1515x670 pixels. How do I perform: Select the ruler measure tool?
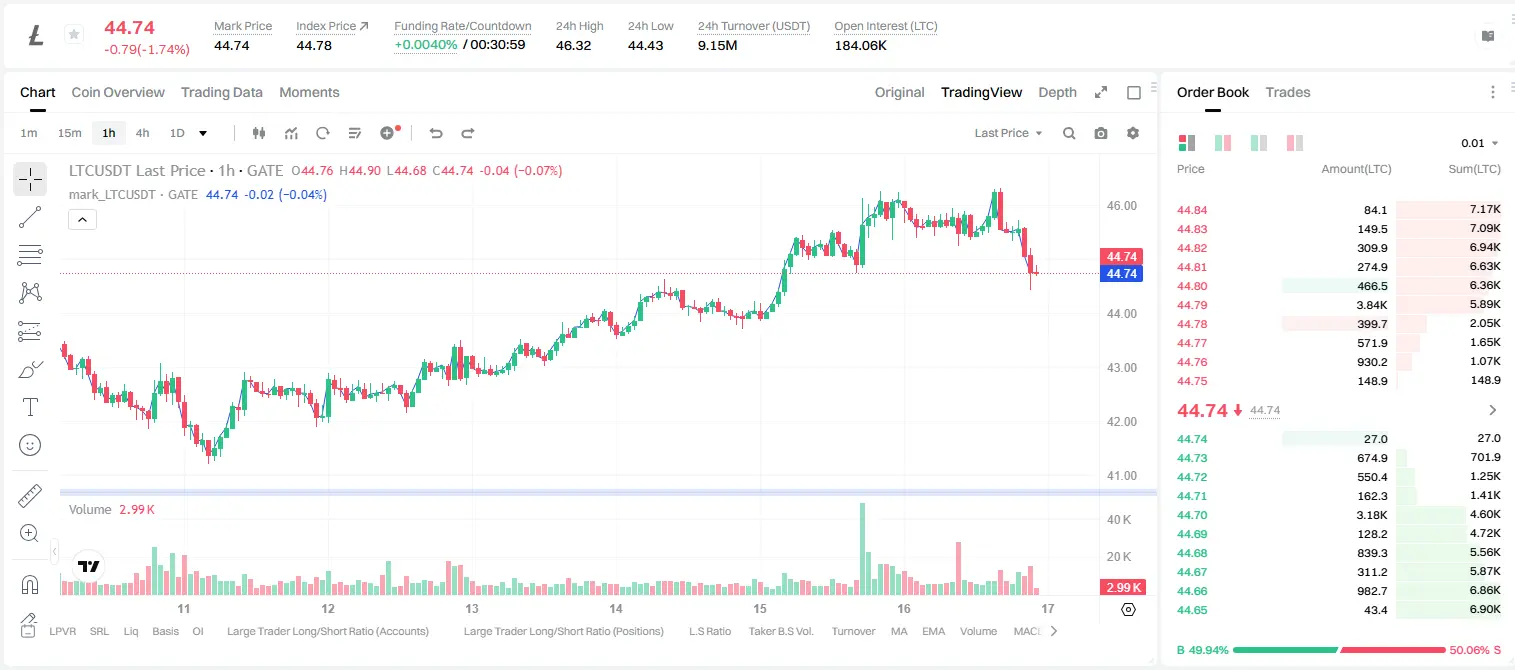(30, 496)
